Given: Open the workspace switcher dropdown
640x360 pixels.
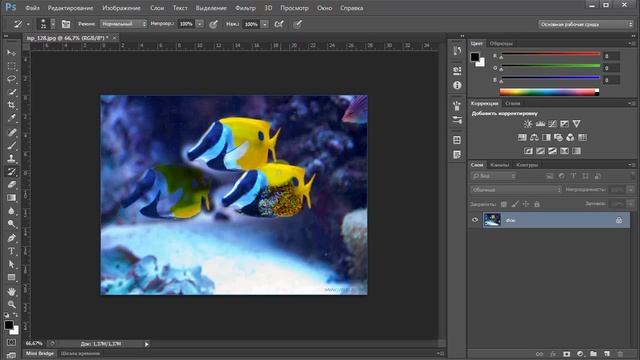Looking at the screenshot, I should (x=586, y=24).
